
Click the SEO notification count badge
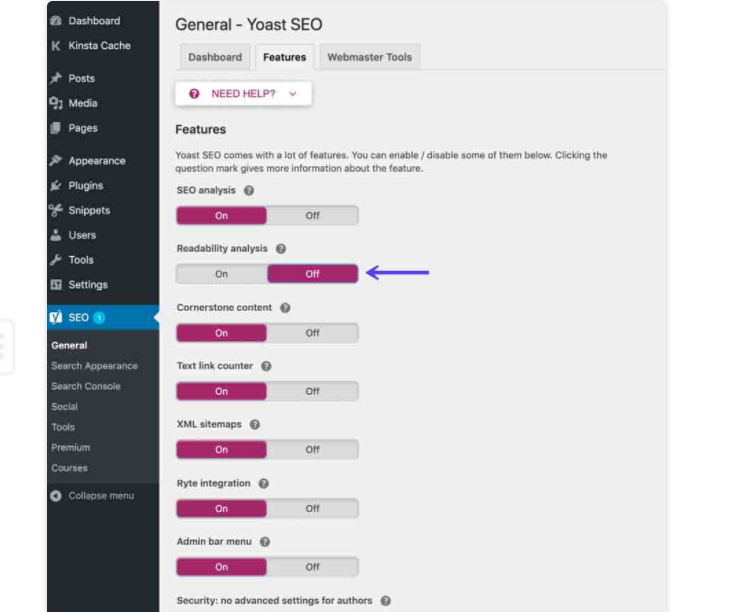coord(99,318)
